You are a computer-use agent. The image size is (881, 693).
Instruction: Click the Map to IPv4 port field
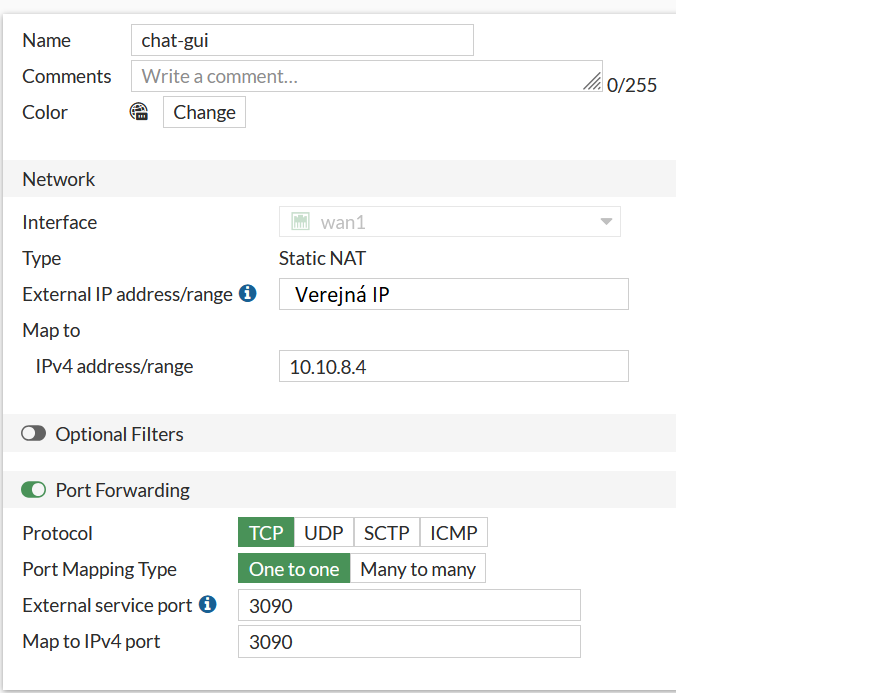tap(409, 641)
